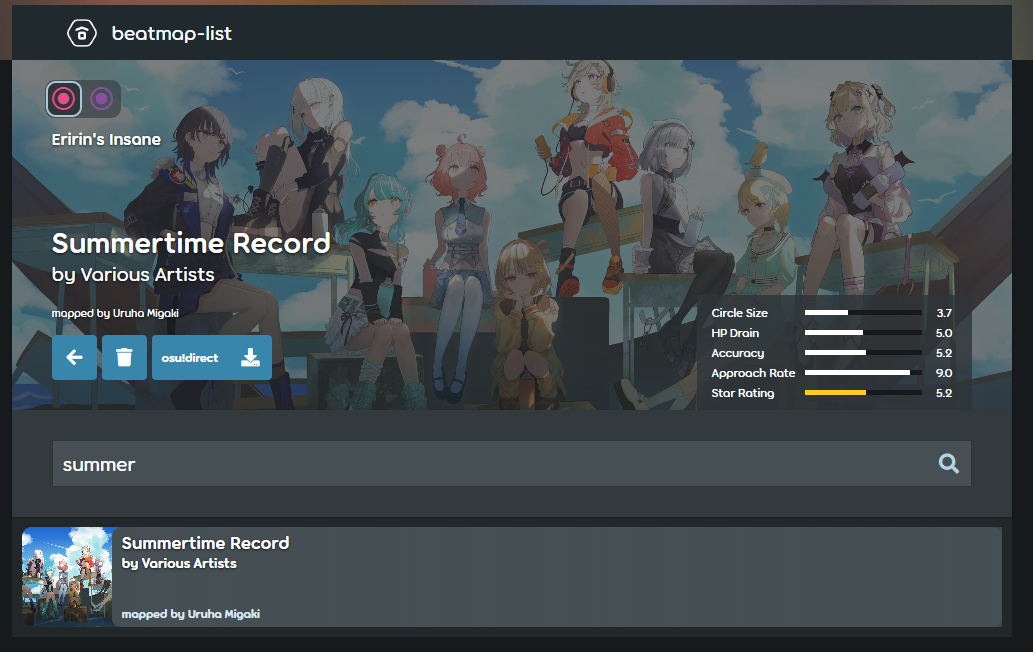Click the osu!direct text label
Image resolution: width=1033 pixels, height=652 pixels.
tap(190, 358)
